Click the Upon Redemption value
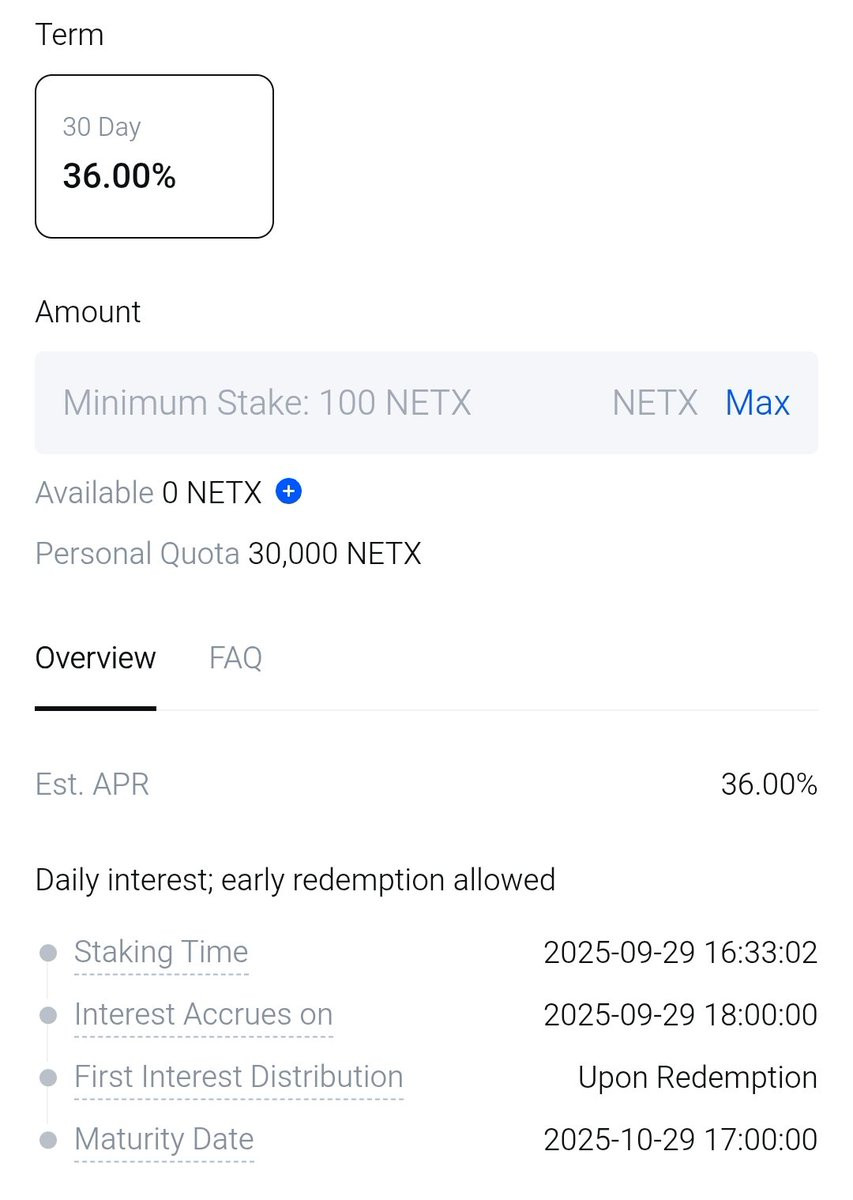This screenshot has height=1200, width=853. pyautogui.click(x=697, y=1077)
